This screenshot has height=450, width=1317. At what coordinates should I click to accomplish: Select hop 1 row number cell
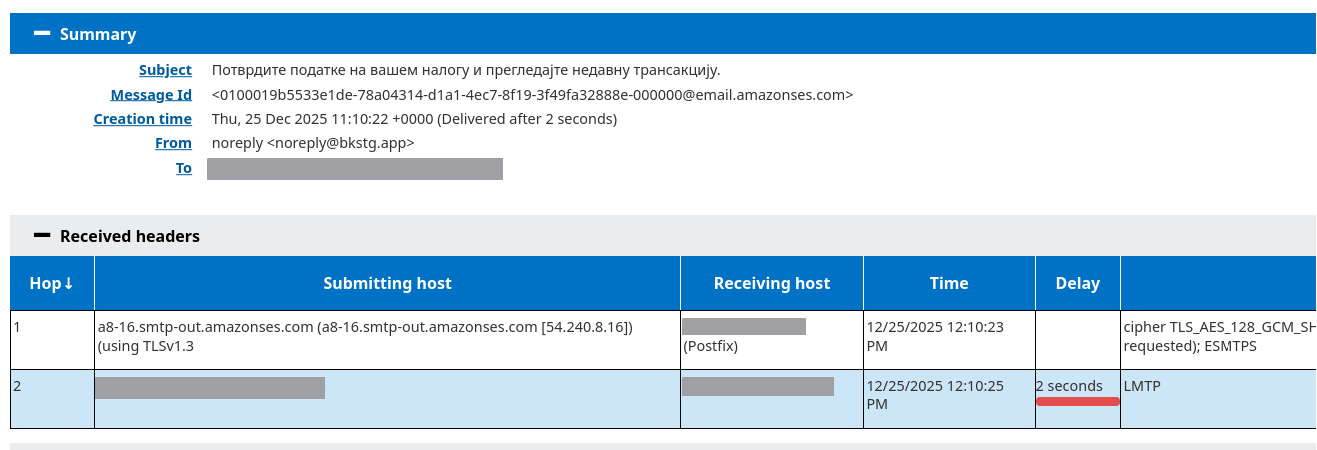click(x=52, y=340)
